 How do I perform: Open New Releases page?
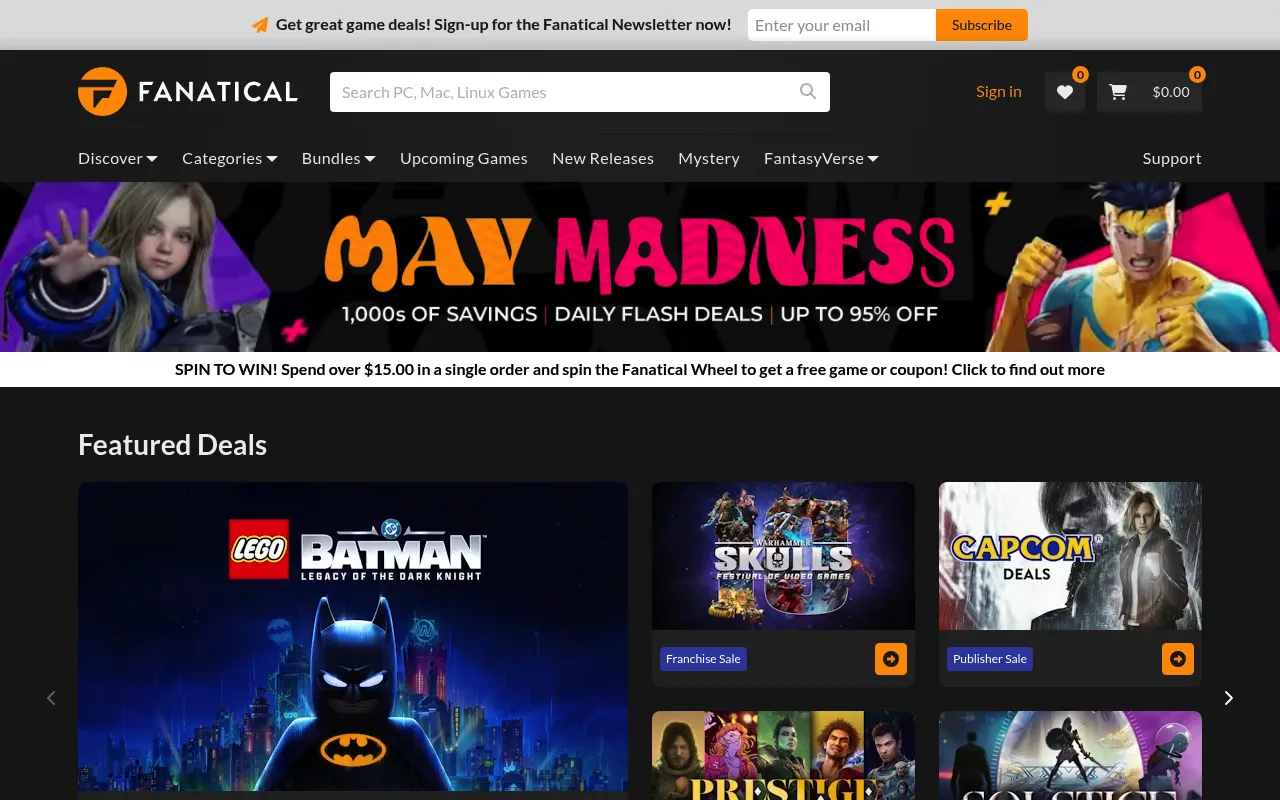tap(603, 158)
